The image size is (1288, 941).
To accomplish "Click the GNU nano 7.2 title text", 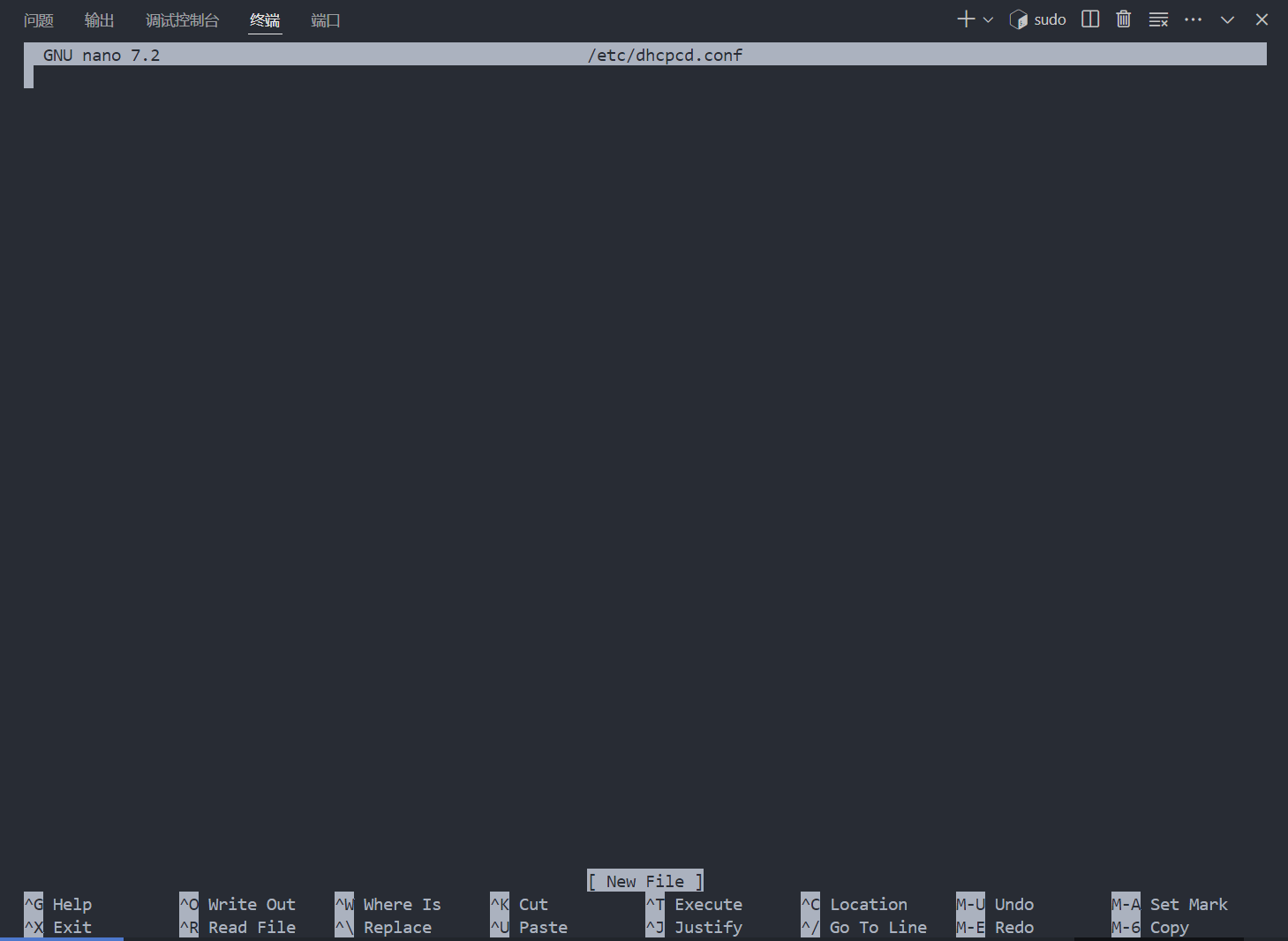I will [x=102, y=55].
